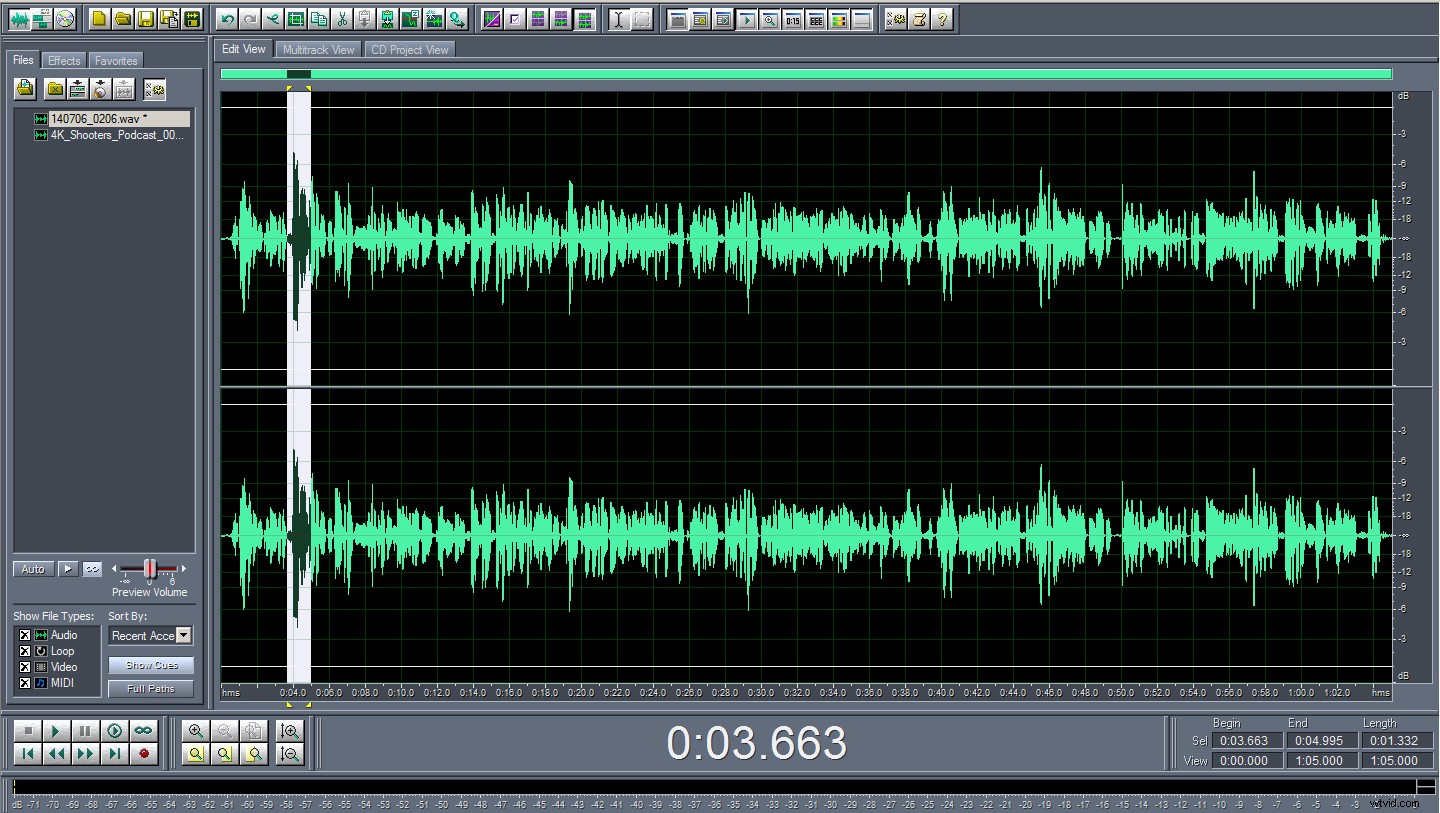The height and width of the screenshot is (813, 1440).
Task: Toggle the Loop file type checkbox
Action: coord(26,651)
